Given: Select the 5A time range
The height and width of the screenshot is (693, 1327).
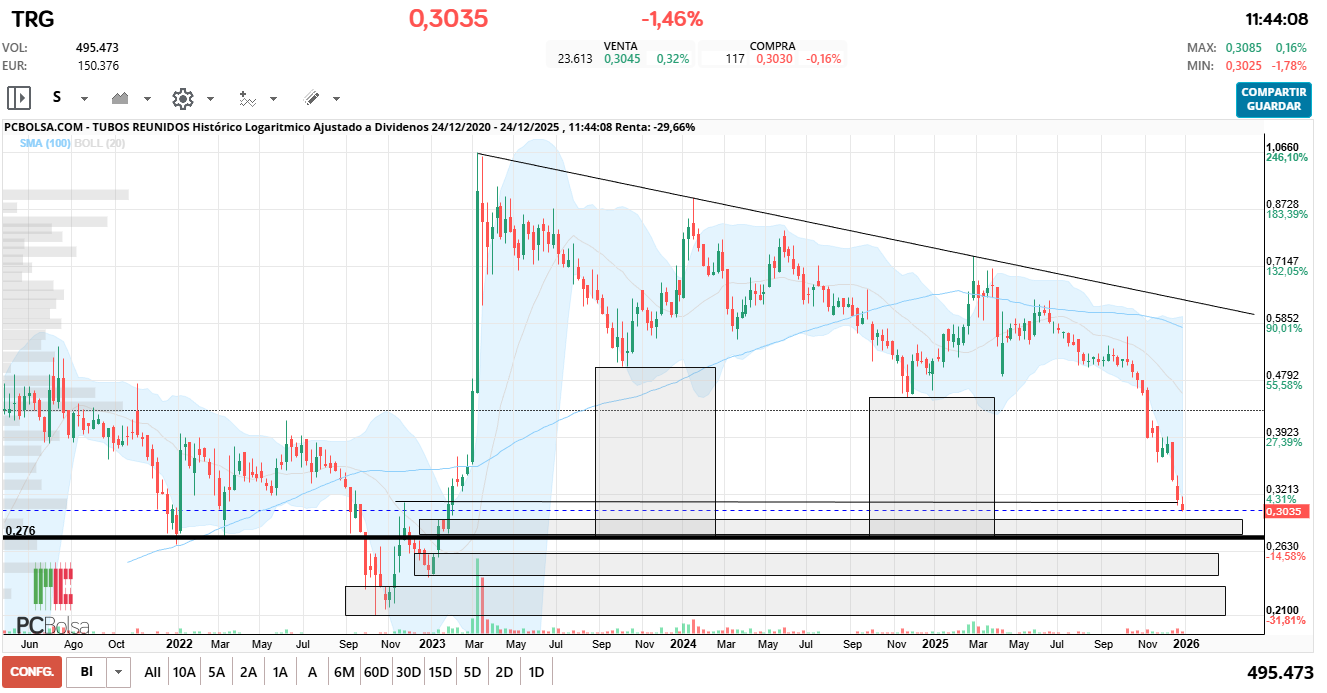Looking at the screenshot, I should 216,672.
